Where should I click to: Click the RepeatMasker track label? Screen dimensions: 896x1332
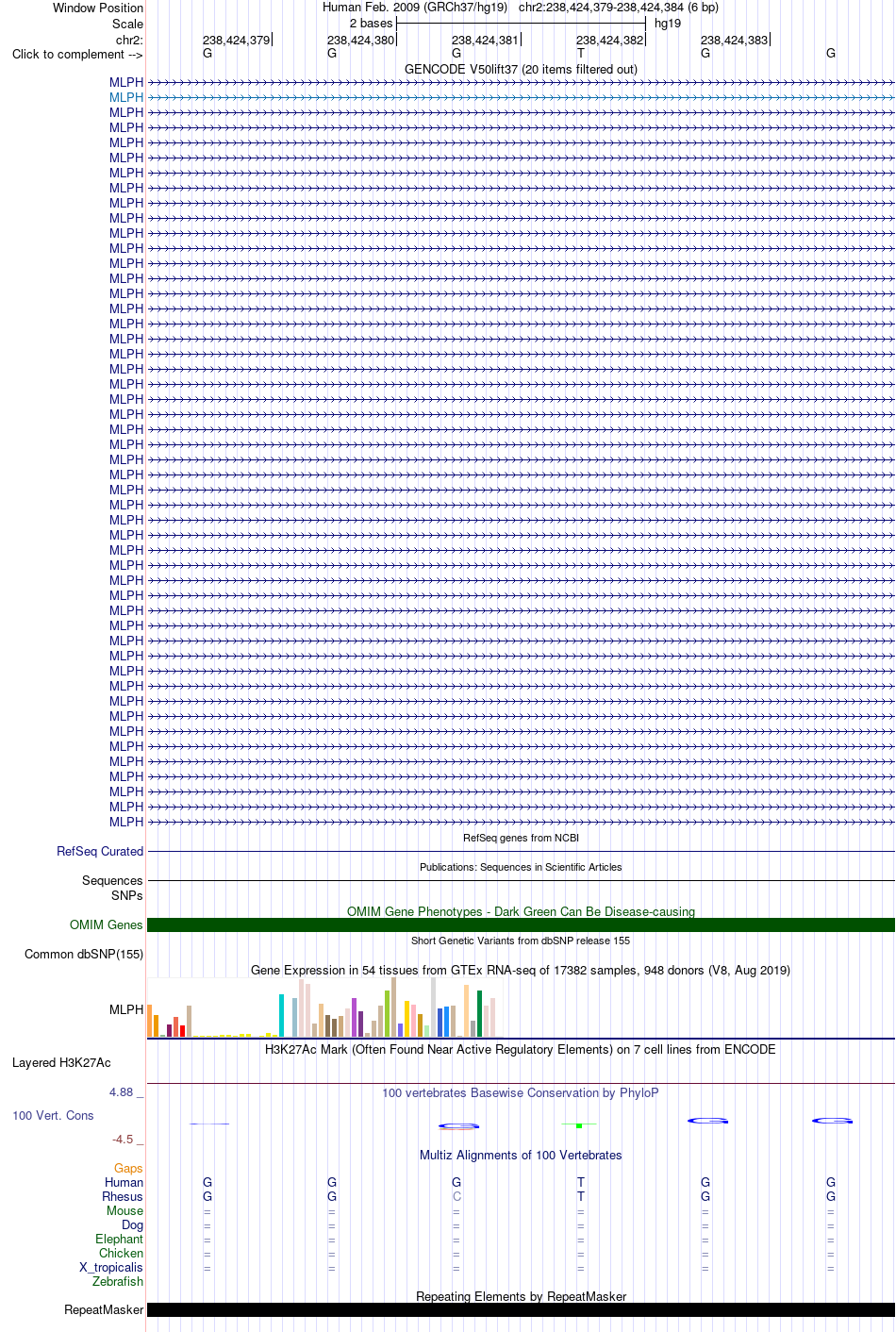104,1309
